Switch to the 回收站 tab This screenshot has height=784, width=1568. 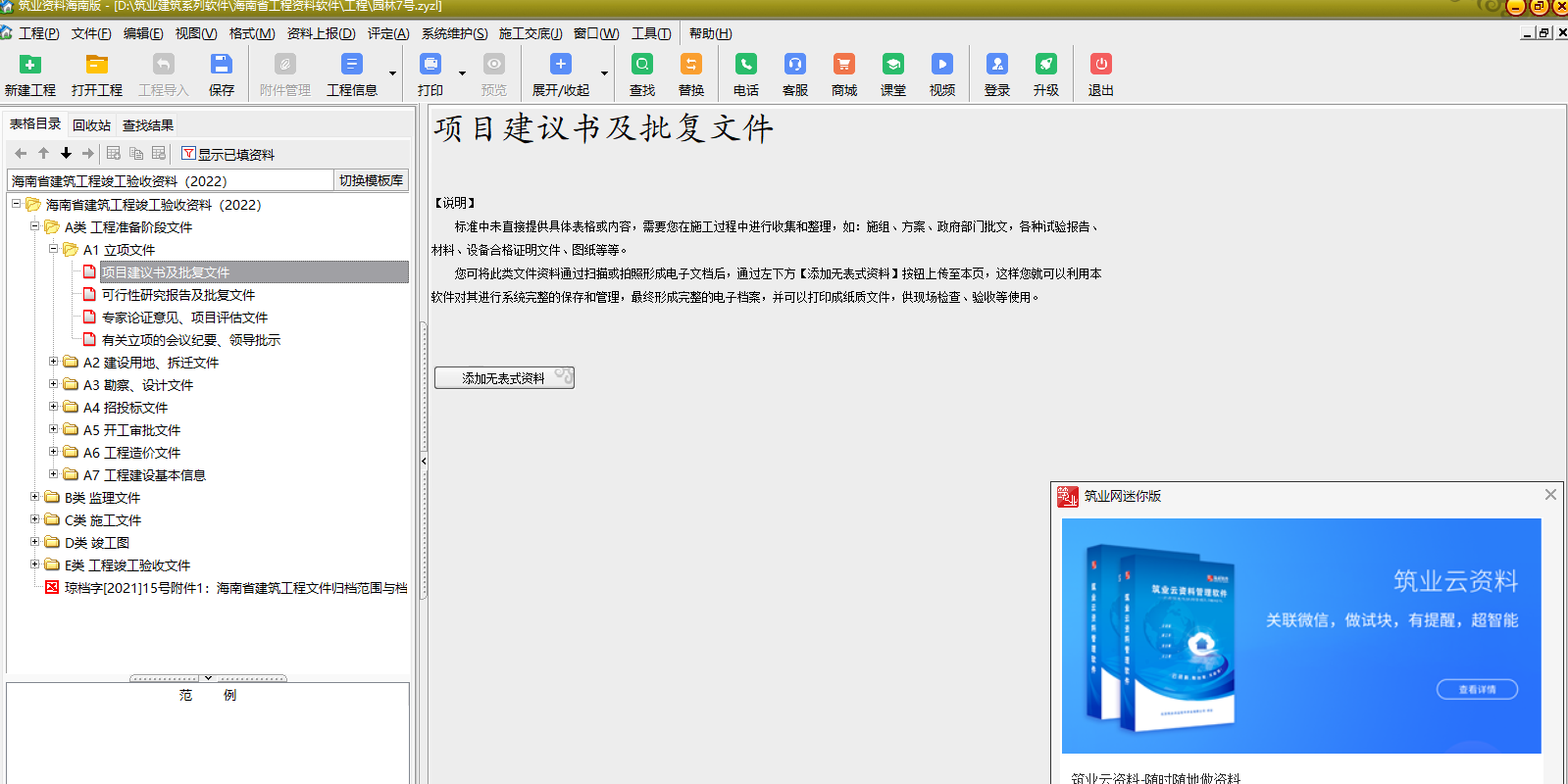pos(91,125)
